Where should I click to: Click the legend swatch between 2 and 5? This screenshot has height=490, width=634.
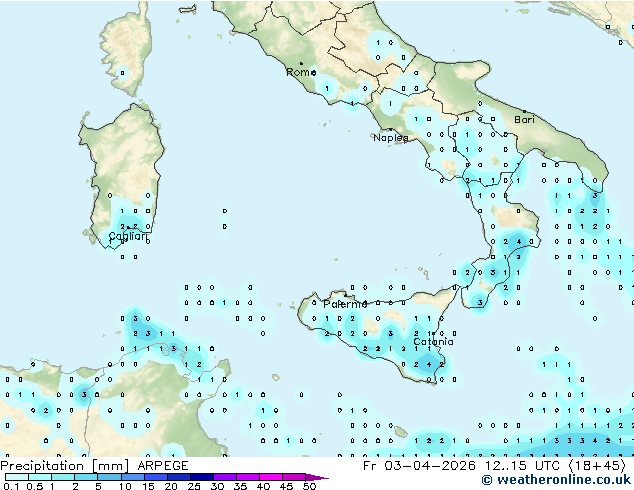click(86, 477)
